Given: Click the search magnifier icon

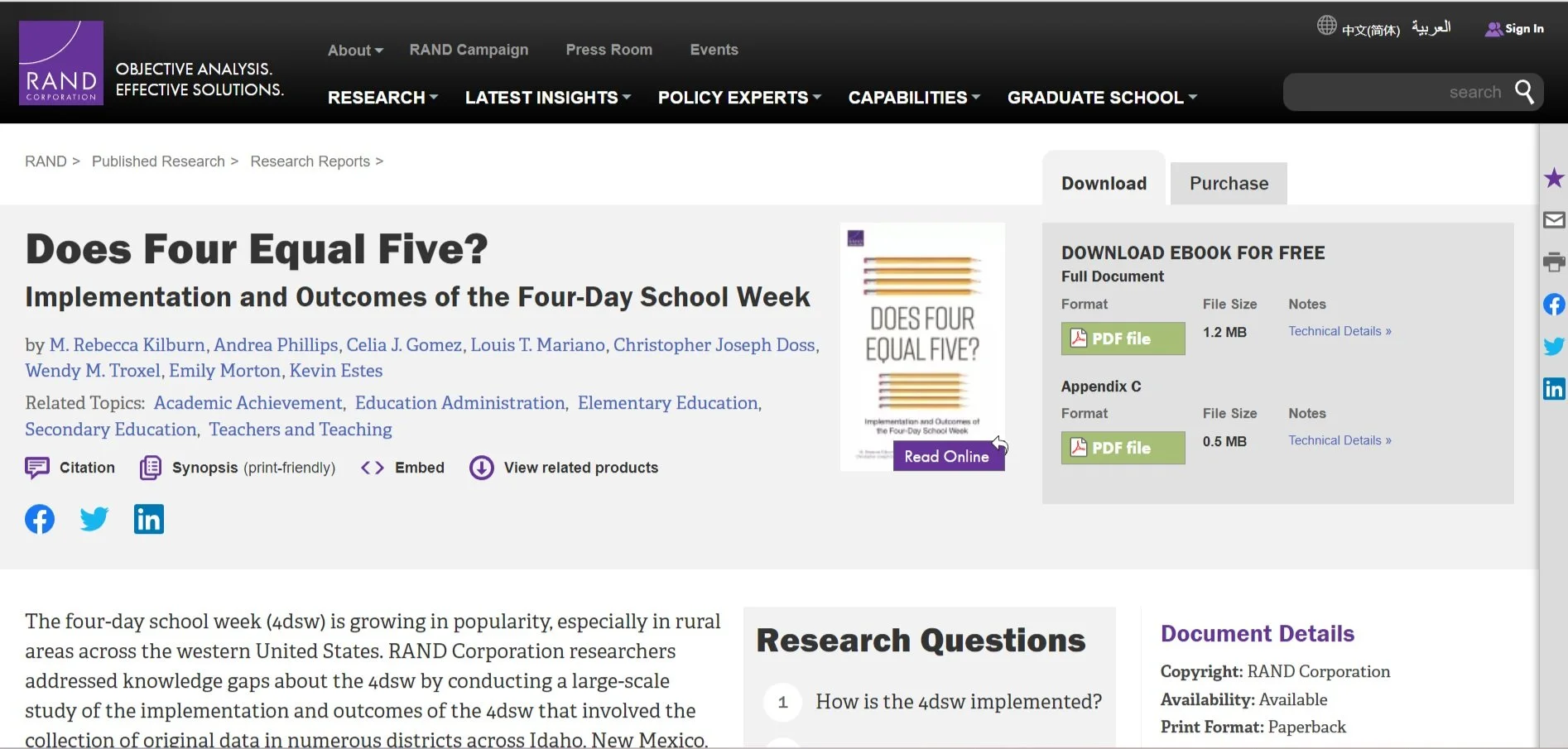Looking at the screenshot, I should (x=1524, y=92).
